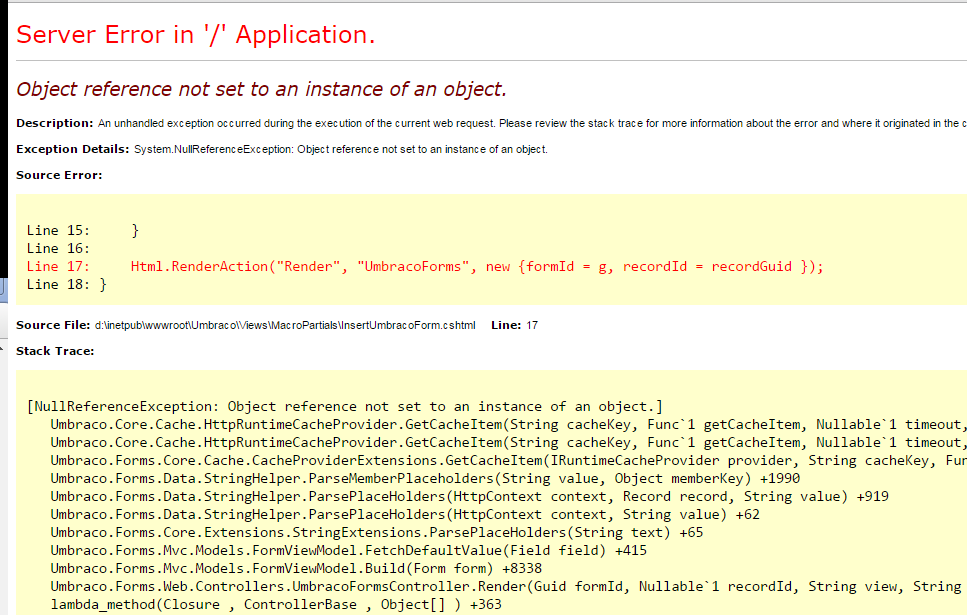Click source line 'Line 15:'
The image size is (967, 615).
83,231
